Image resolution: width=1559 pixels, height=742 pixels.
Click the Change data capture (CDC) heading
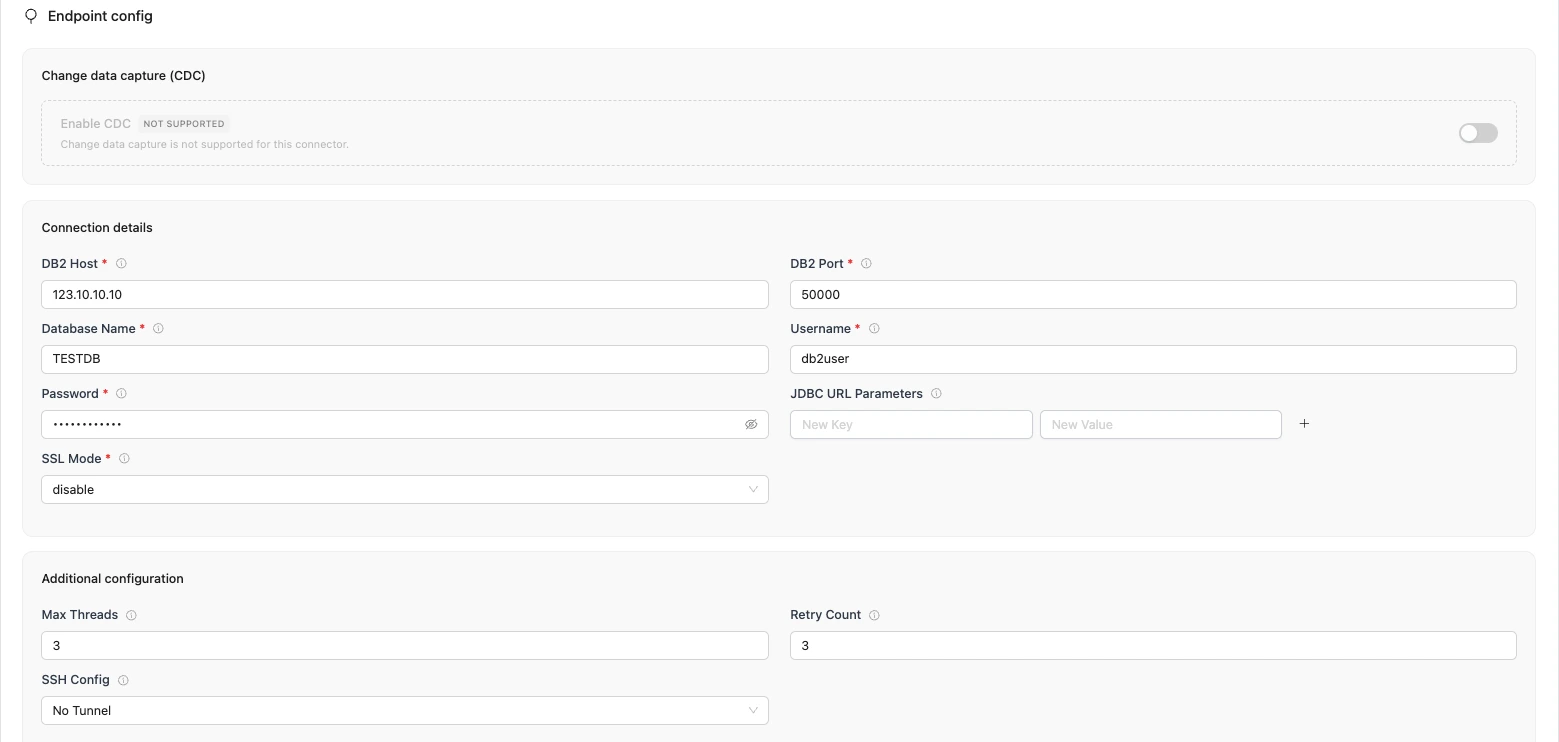pos(124,76)
